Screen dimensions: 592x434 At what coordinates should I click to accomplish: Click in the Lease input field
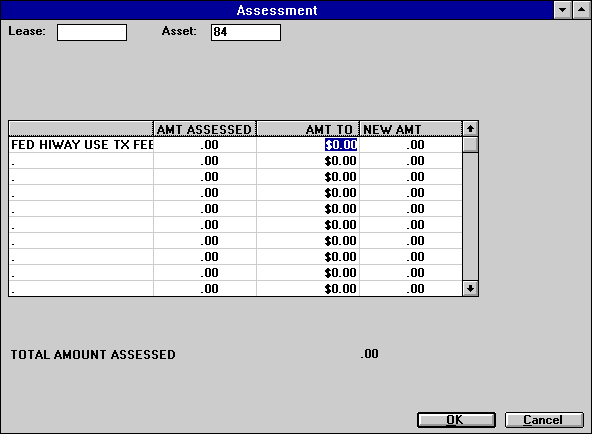(x=92, y=32)
